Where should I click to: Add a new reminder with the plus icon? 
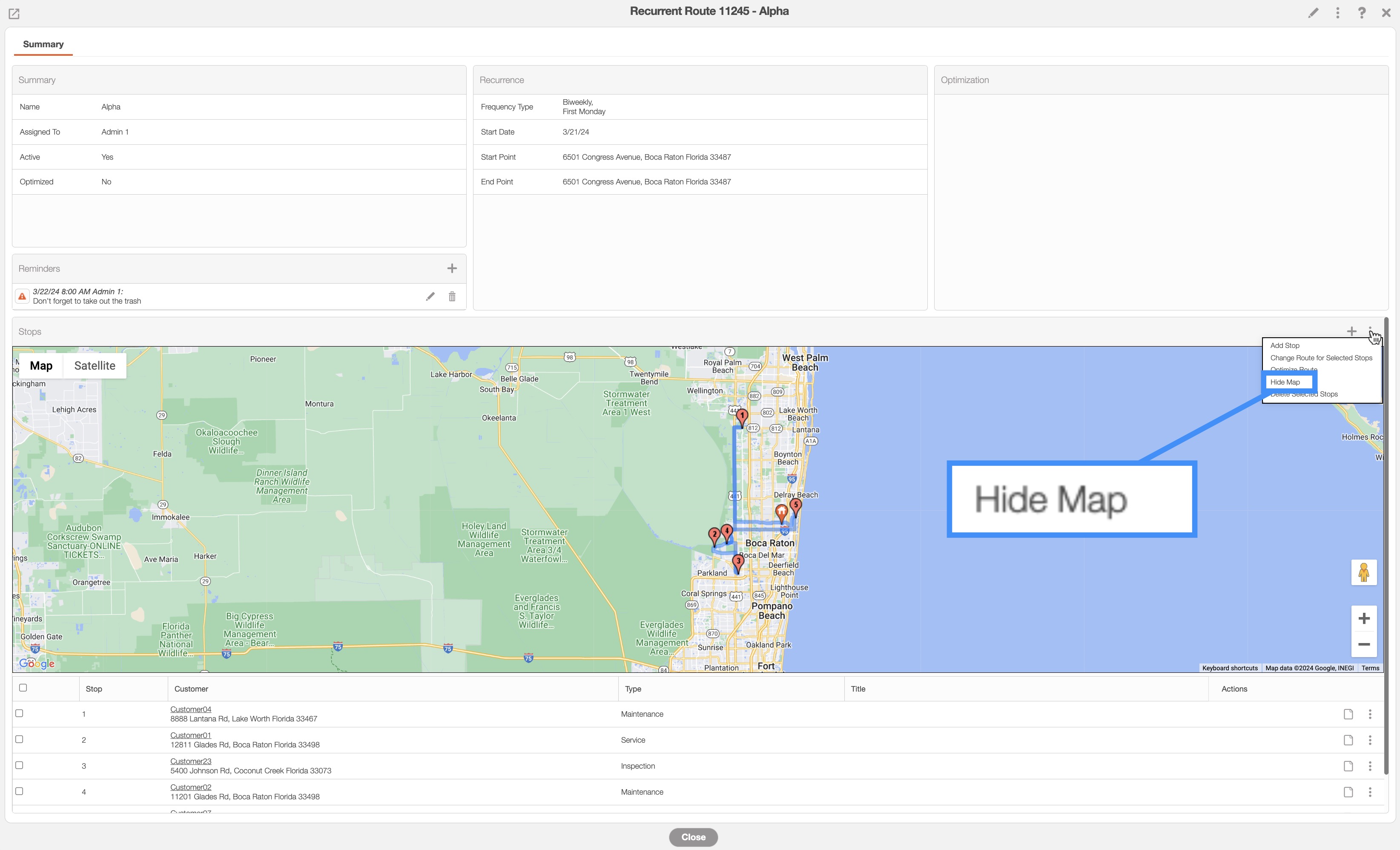[x=452, y=268]
